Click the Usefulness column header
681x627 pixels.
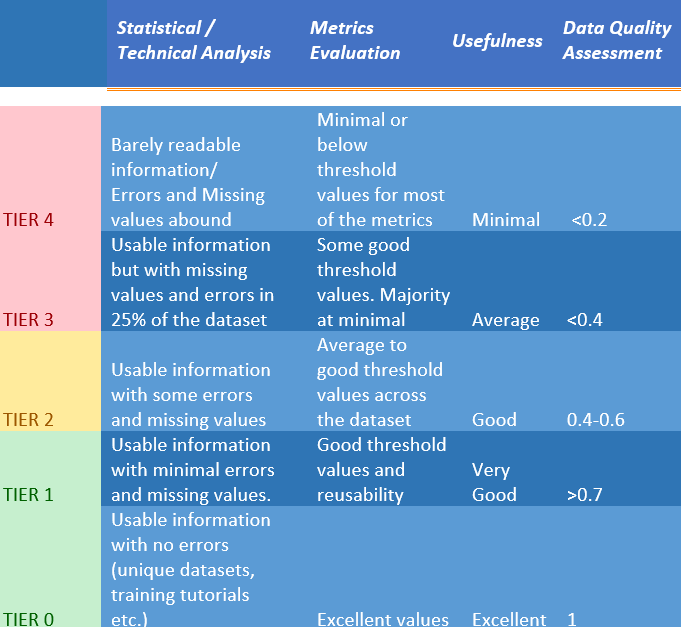pos(497,41)
